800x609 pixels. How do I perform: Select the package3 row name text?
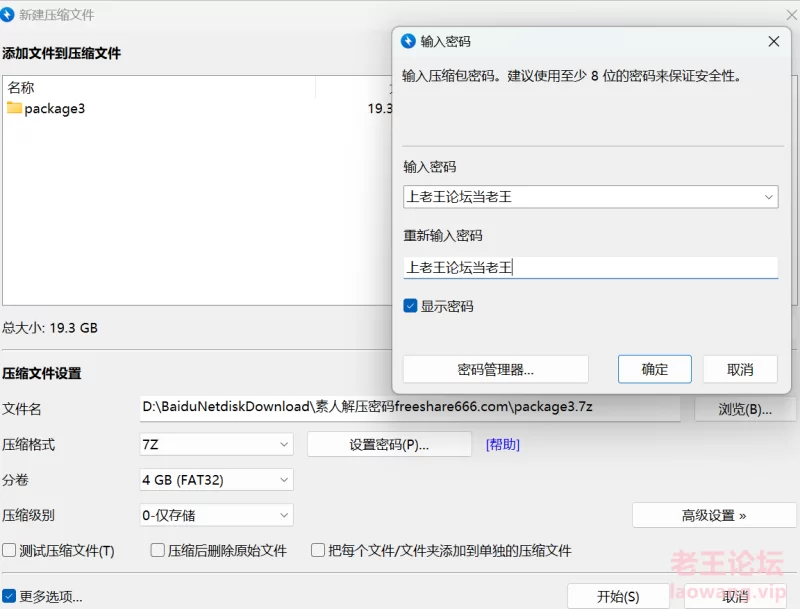[55, 109]
